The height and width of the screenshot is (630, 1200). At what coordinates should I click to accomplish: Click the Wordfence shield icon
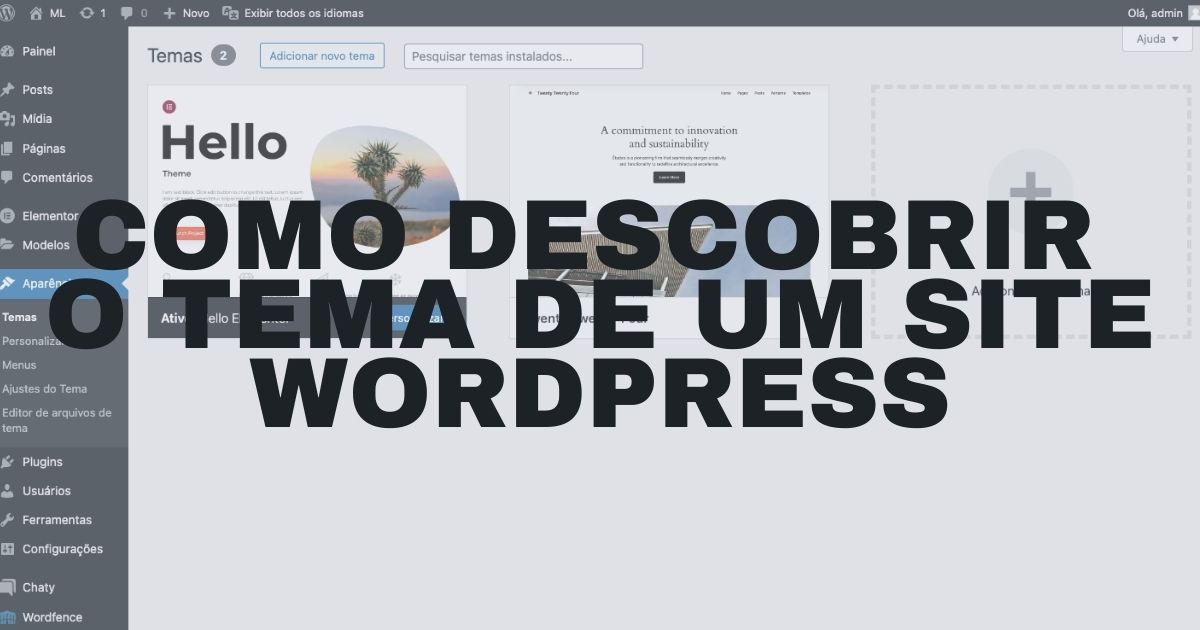9,617
